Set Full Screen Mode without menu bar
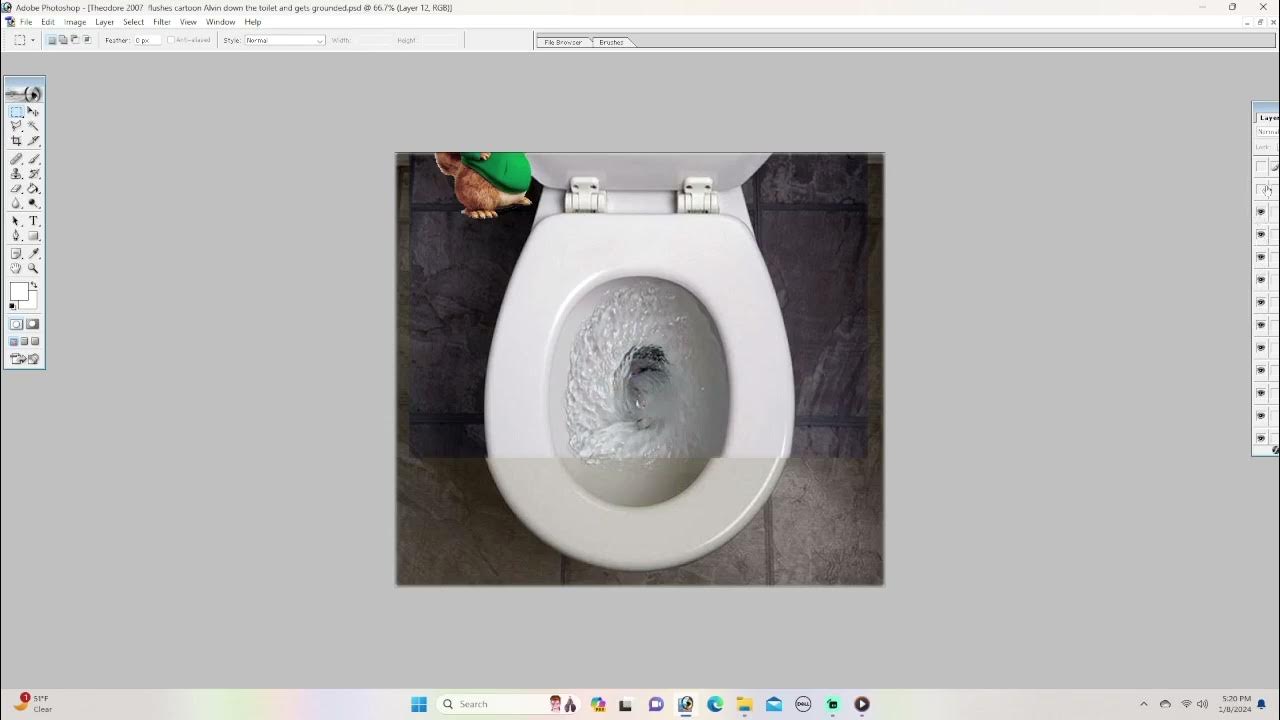This screenshot has width=1280, height=720. (35, 342)
